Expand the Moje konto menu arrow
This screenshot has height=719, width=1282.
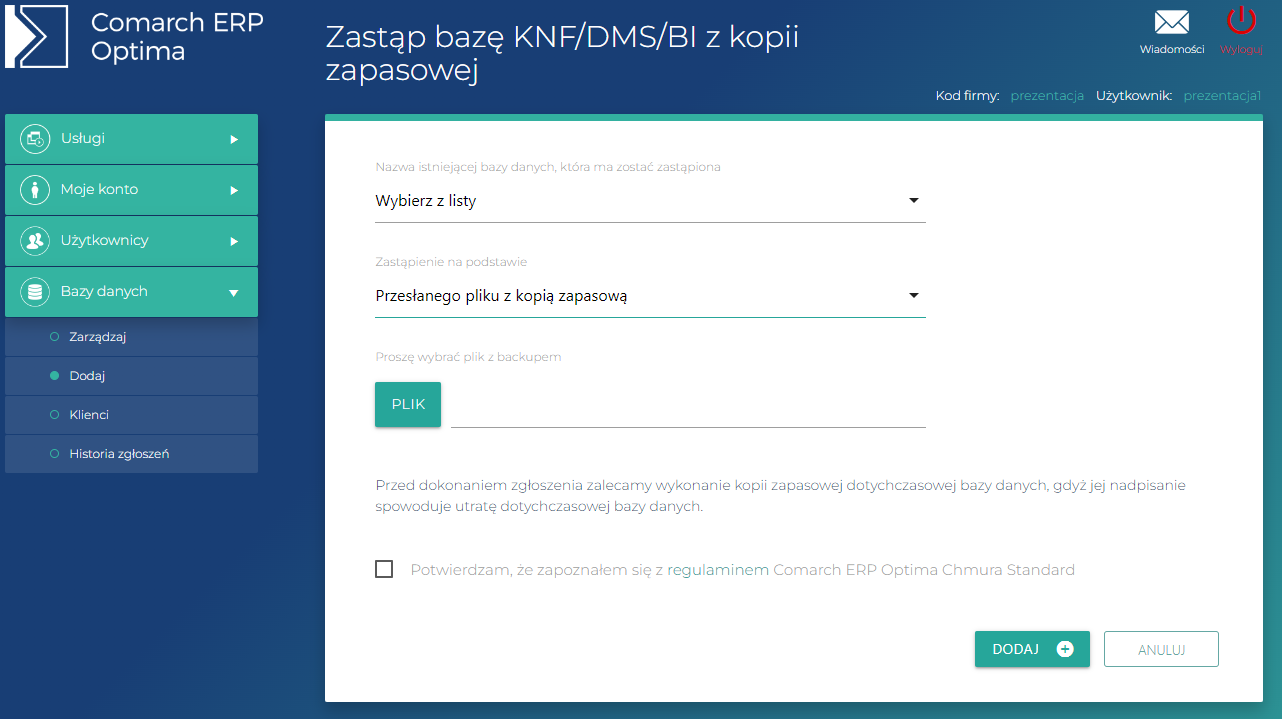(x=234, y=190)
